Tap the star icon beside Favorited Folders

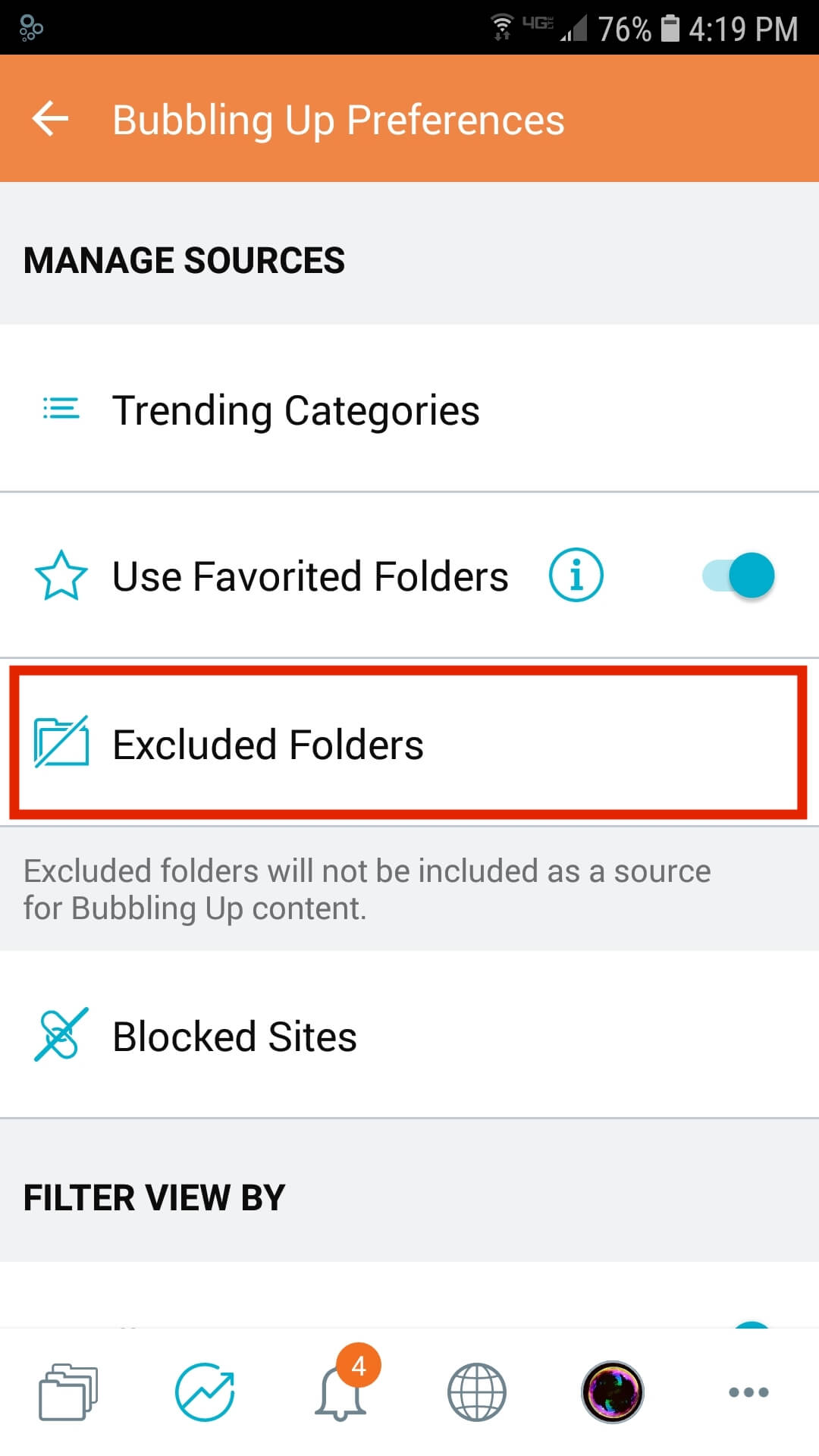point(61,576)
